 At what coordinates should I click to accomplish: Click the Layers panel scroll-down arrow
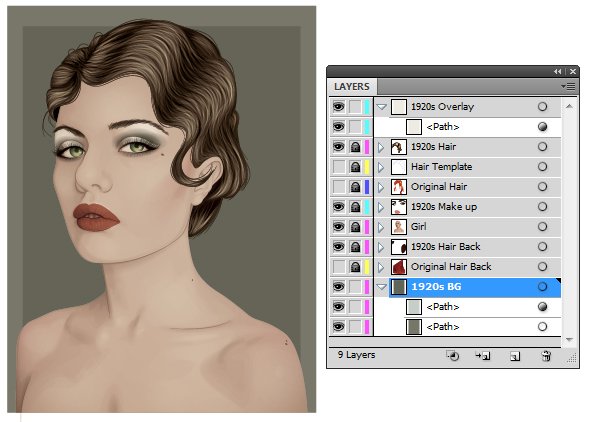569,340
